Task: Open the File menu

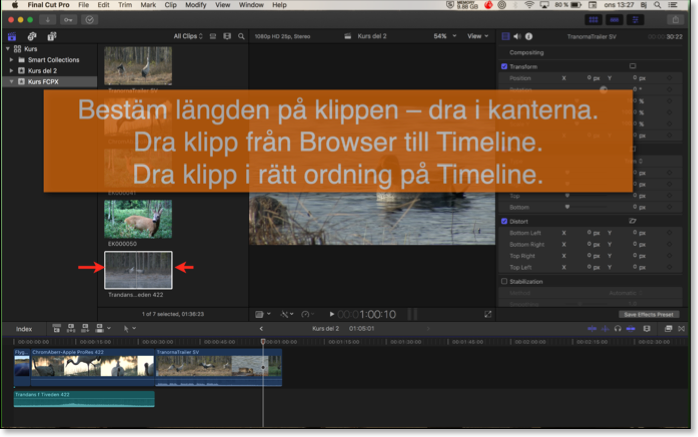Action: 83,5
